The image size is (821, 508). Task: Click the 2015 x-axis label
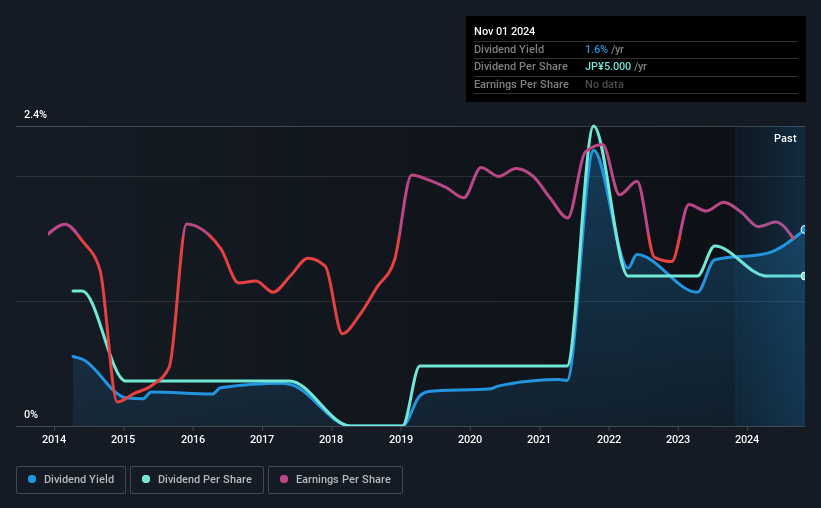[x=123, y=439]
